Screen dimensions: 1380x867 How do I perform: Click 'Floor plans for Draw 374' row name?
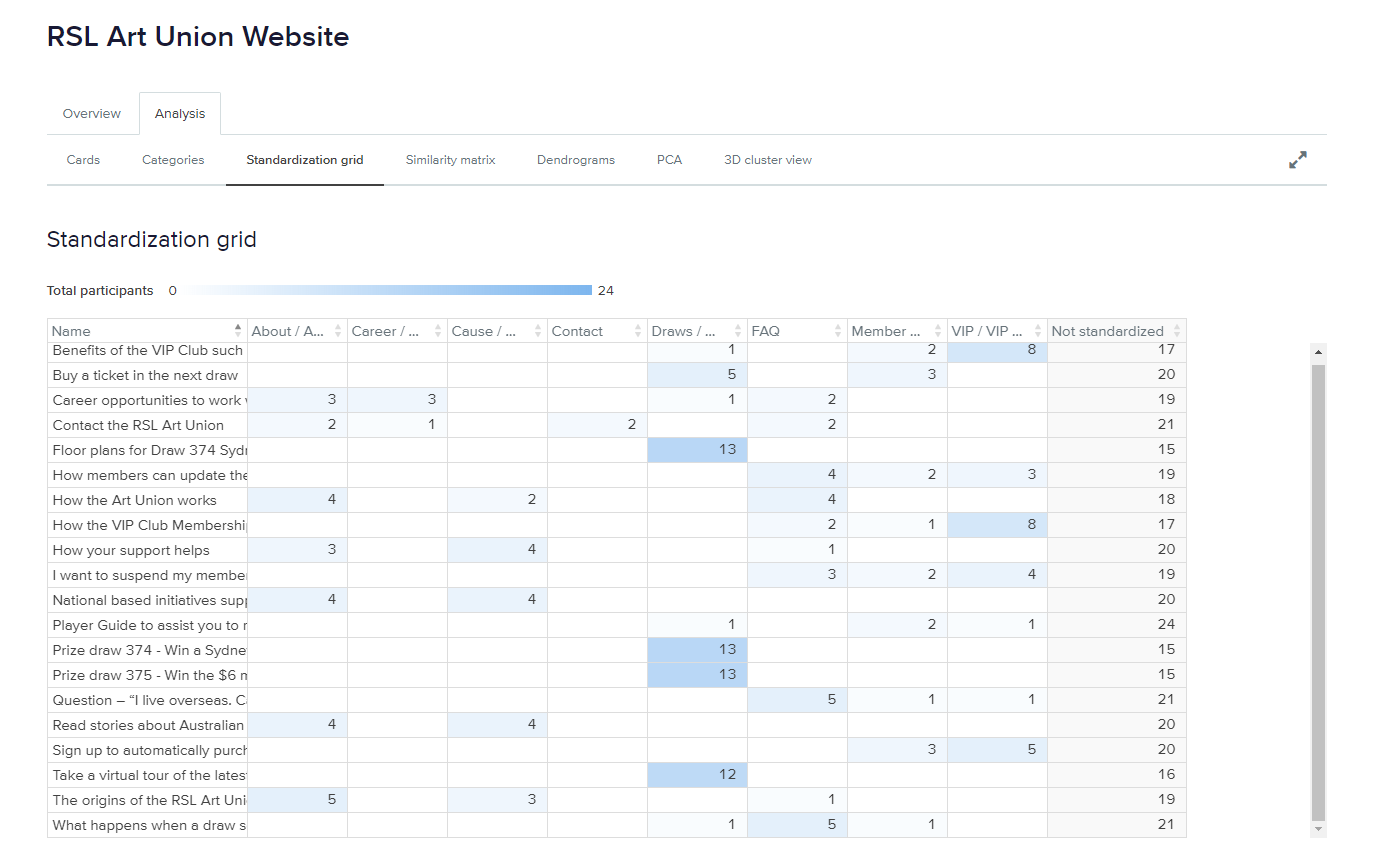pos(150,450)
